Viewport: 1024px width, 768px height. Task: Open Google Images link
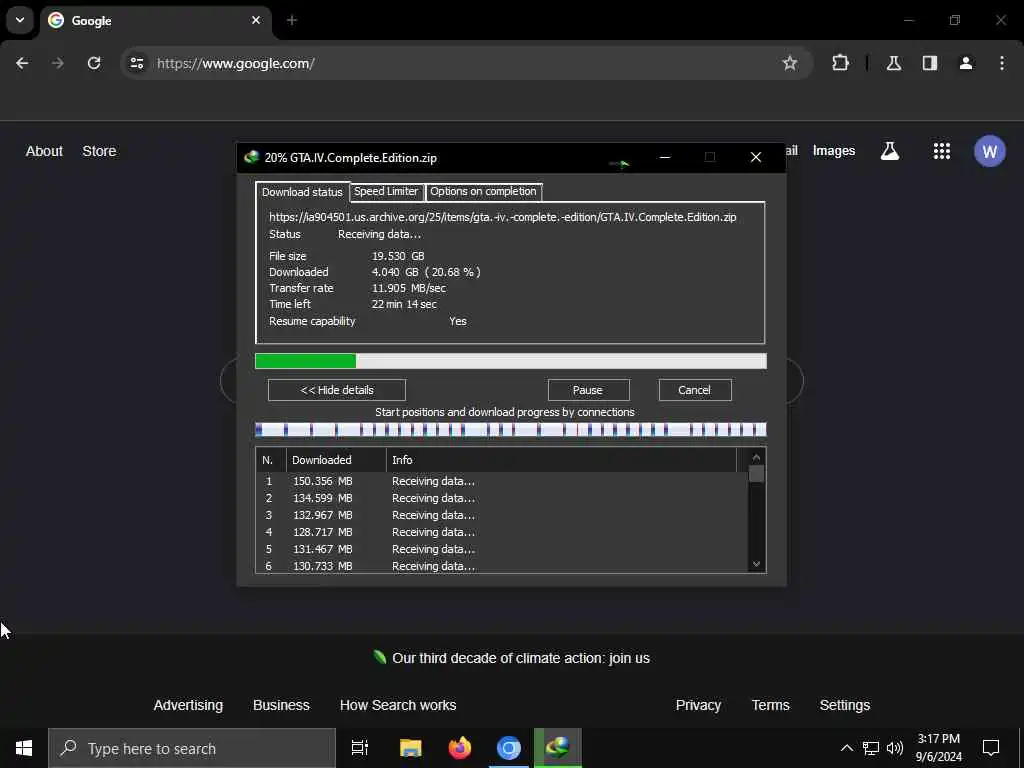(x=834, y=151)
